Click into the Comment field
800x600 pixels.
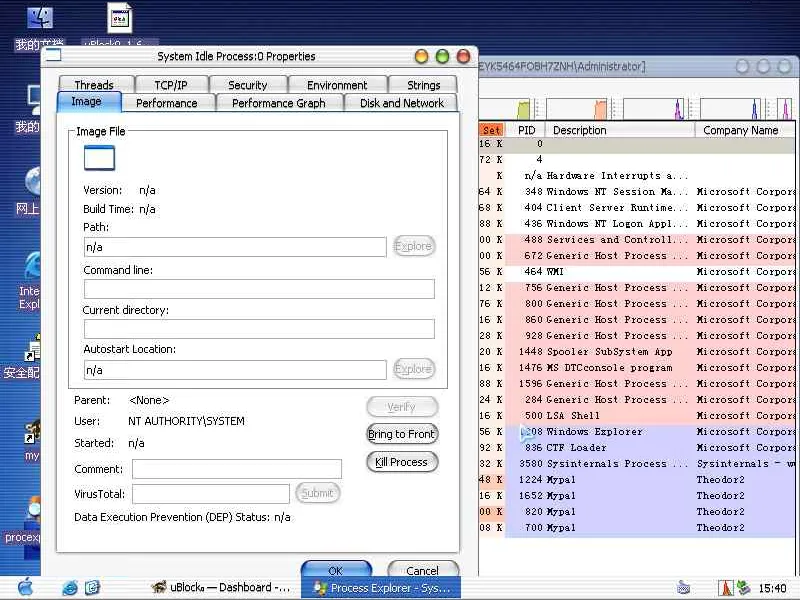coord(237,469)
